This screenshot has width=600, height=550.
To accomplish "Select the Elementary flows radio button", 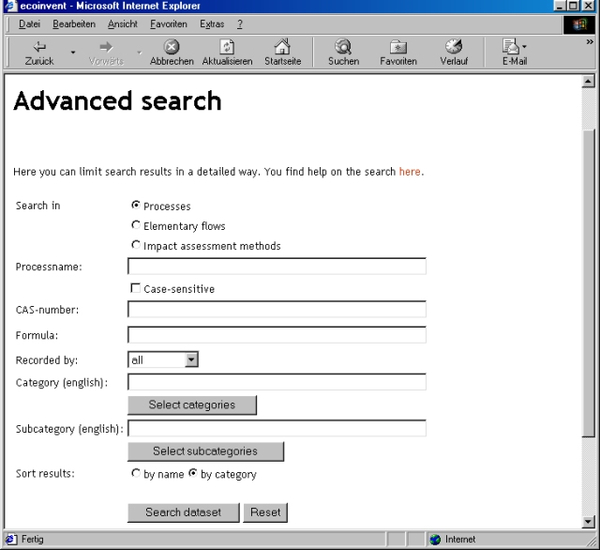I will tap(136, 226).
